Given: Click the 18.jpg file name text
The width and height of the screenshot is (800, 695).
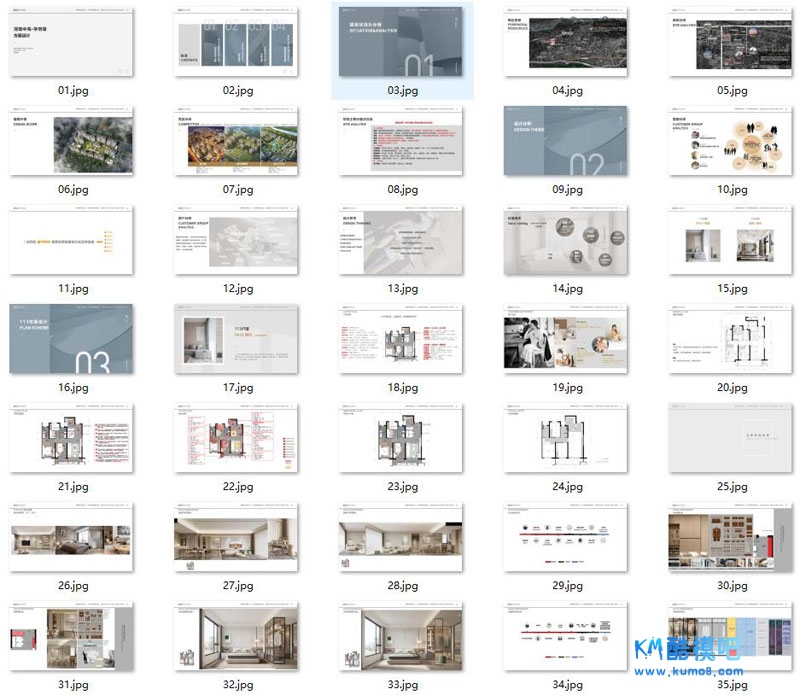Looking at the screenshot, I should click(402, 388).
